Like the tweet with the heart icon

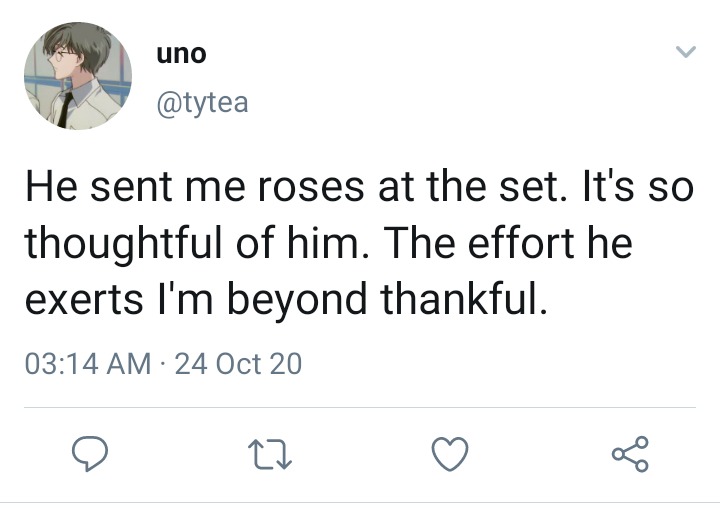tap(450, 454)
